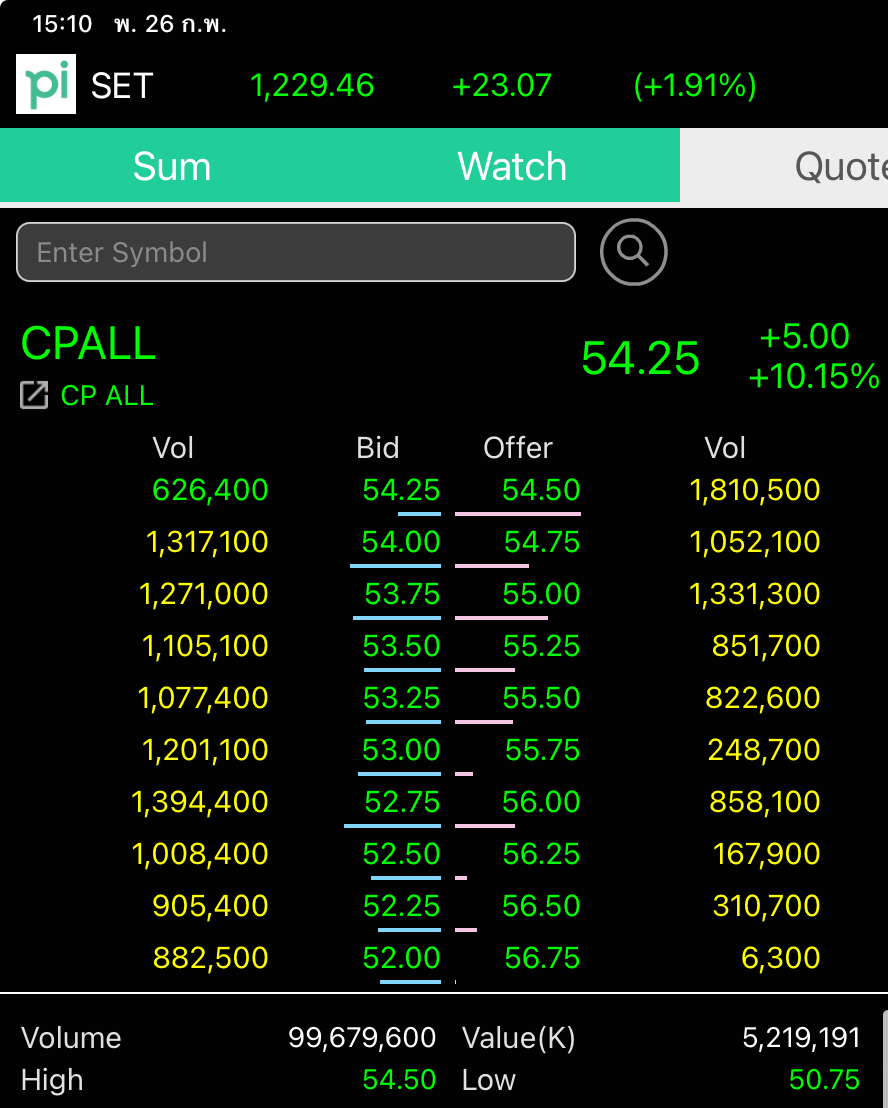888x1108 pixels.
Task: Select bid price 52.00
Action: click(x=401, y=958)
